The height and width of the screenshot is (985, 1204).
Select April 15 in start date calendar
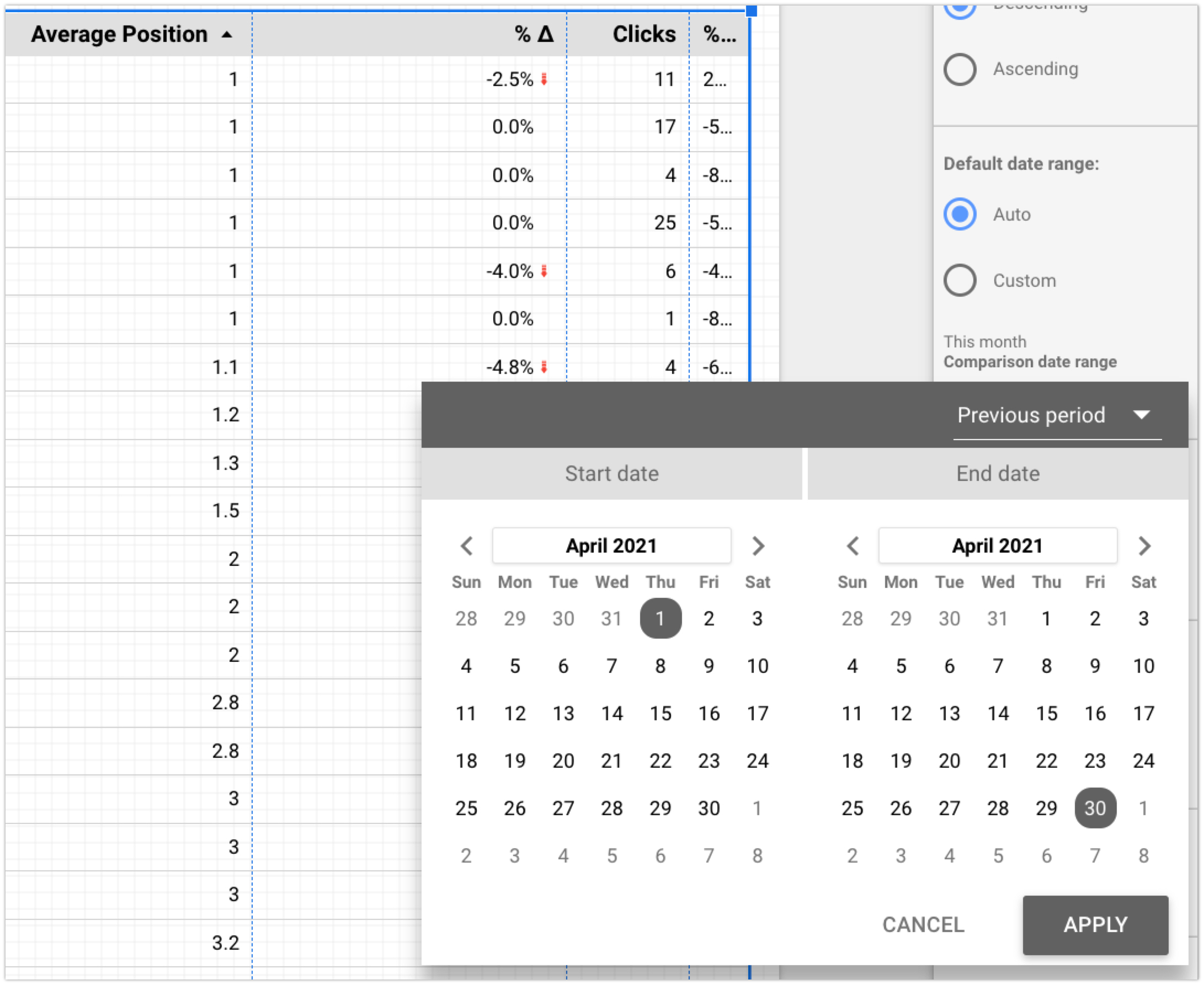tap(660, 713)
